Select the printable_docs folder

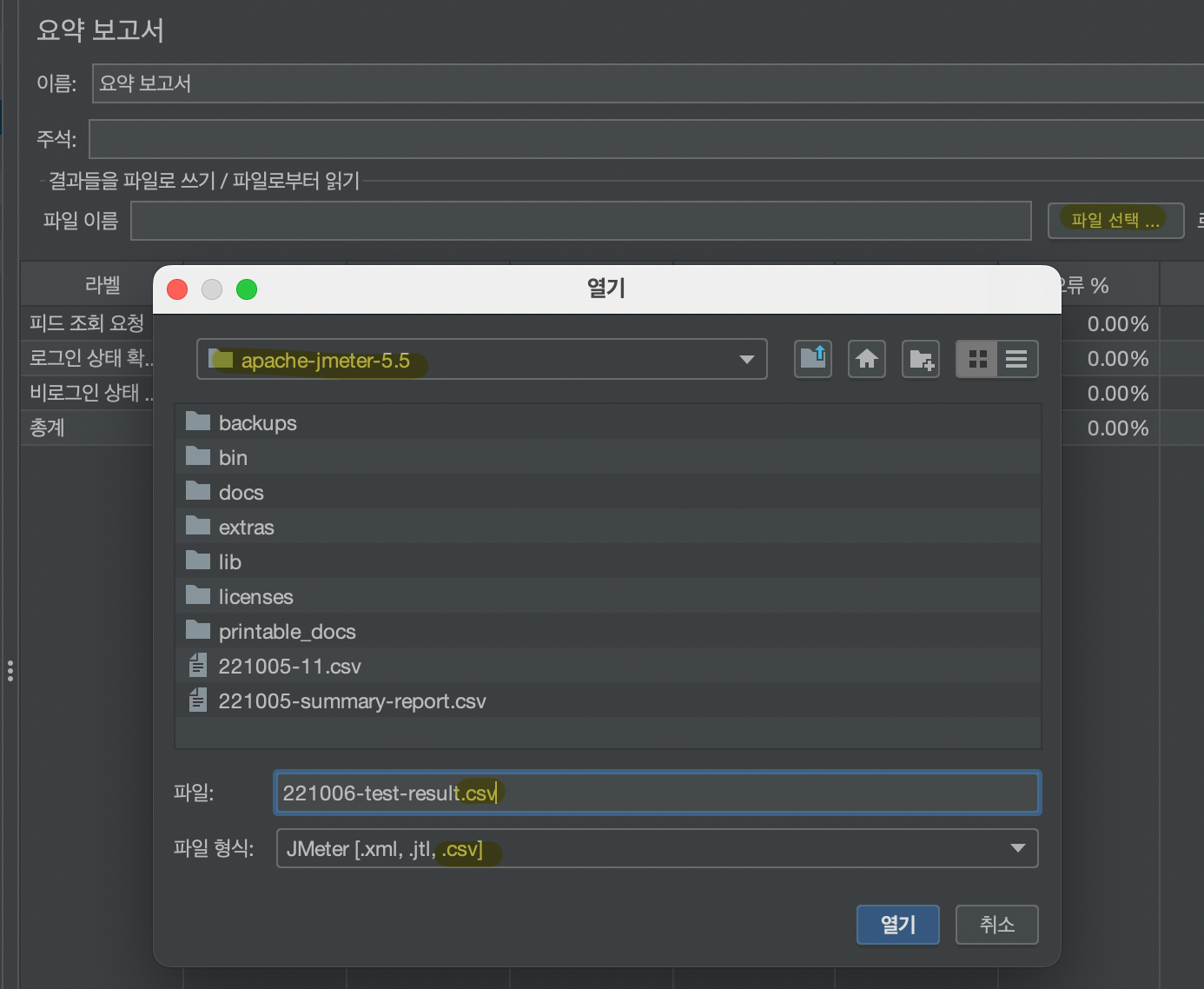click(608, 631)
